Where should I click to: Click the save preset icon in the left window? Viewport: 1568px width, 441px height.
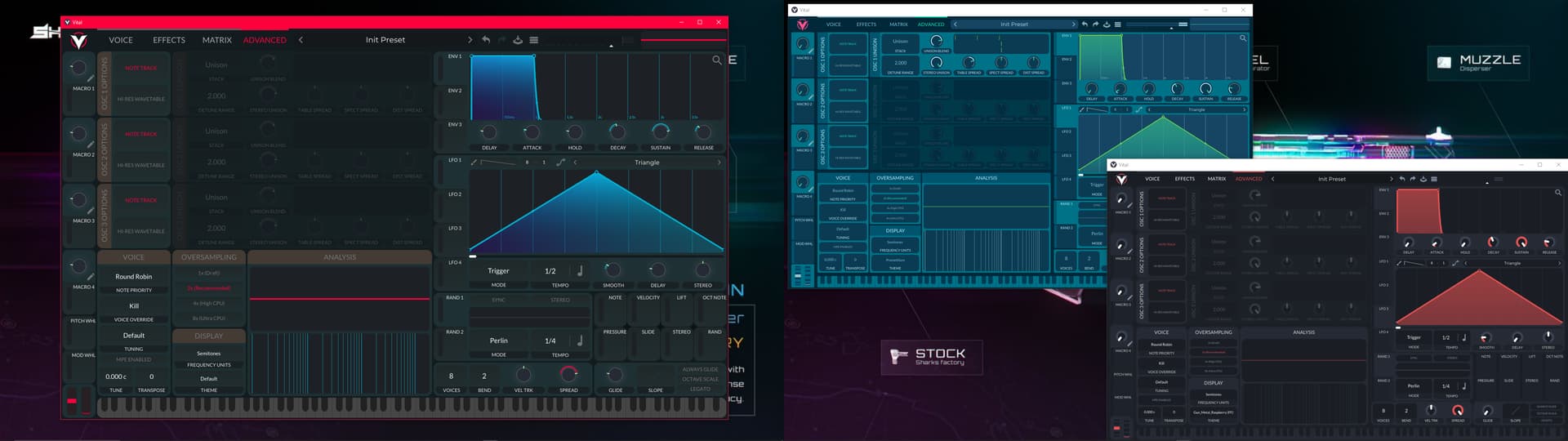[x=517, y=39]
